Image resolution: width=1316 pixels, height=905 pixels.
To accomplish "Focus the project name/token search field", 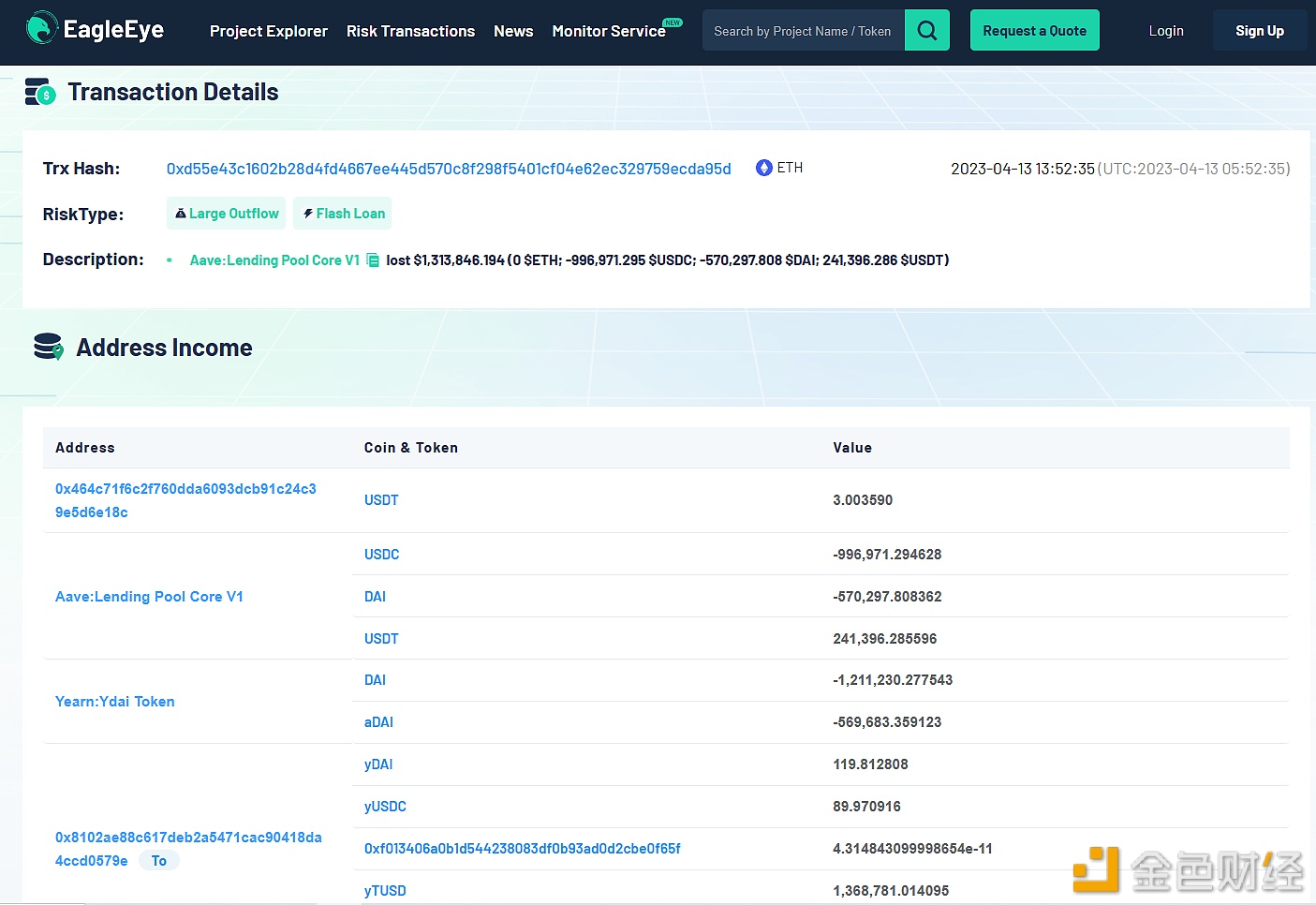I will [804, 31].
